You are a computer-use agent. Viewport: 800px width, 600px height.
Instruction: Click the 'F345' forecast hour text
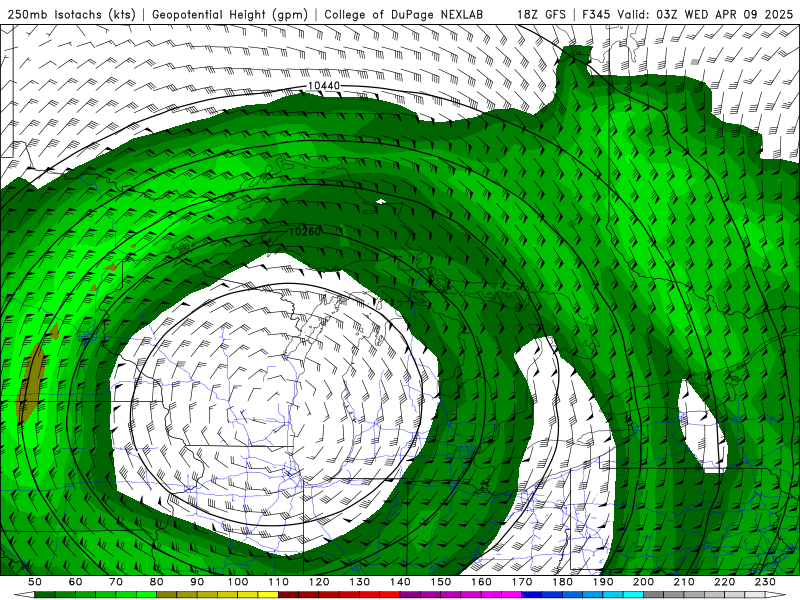595,15
